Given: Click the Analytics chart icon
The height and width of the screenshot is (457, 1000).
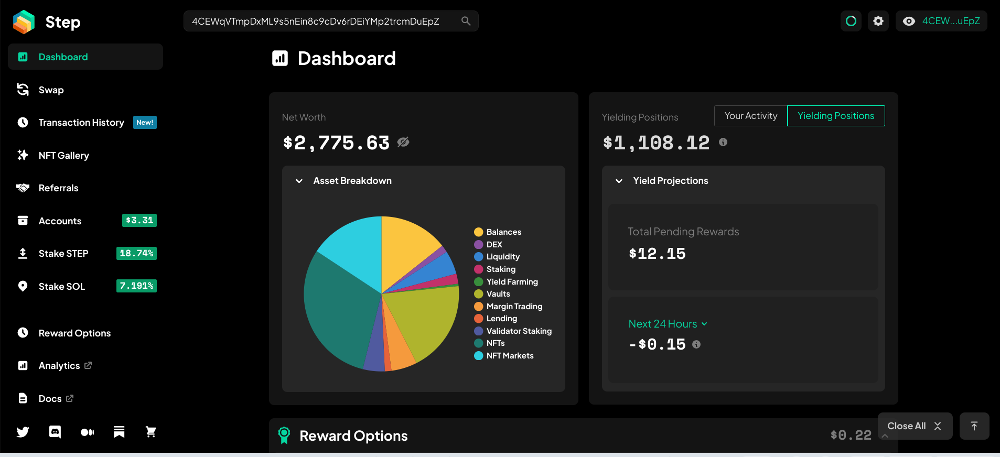Looking at the screenshot, I should click(23, 366).
